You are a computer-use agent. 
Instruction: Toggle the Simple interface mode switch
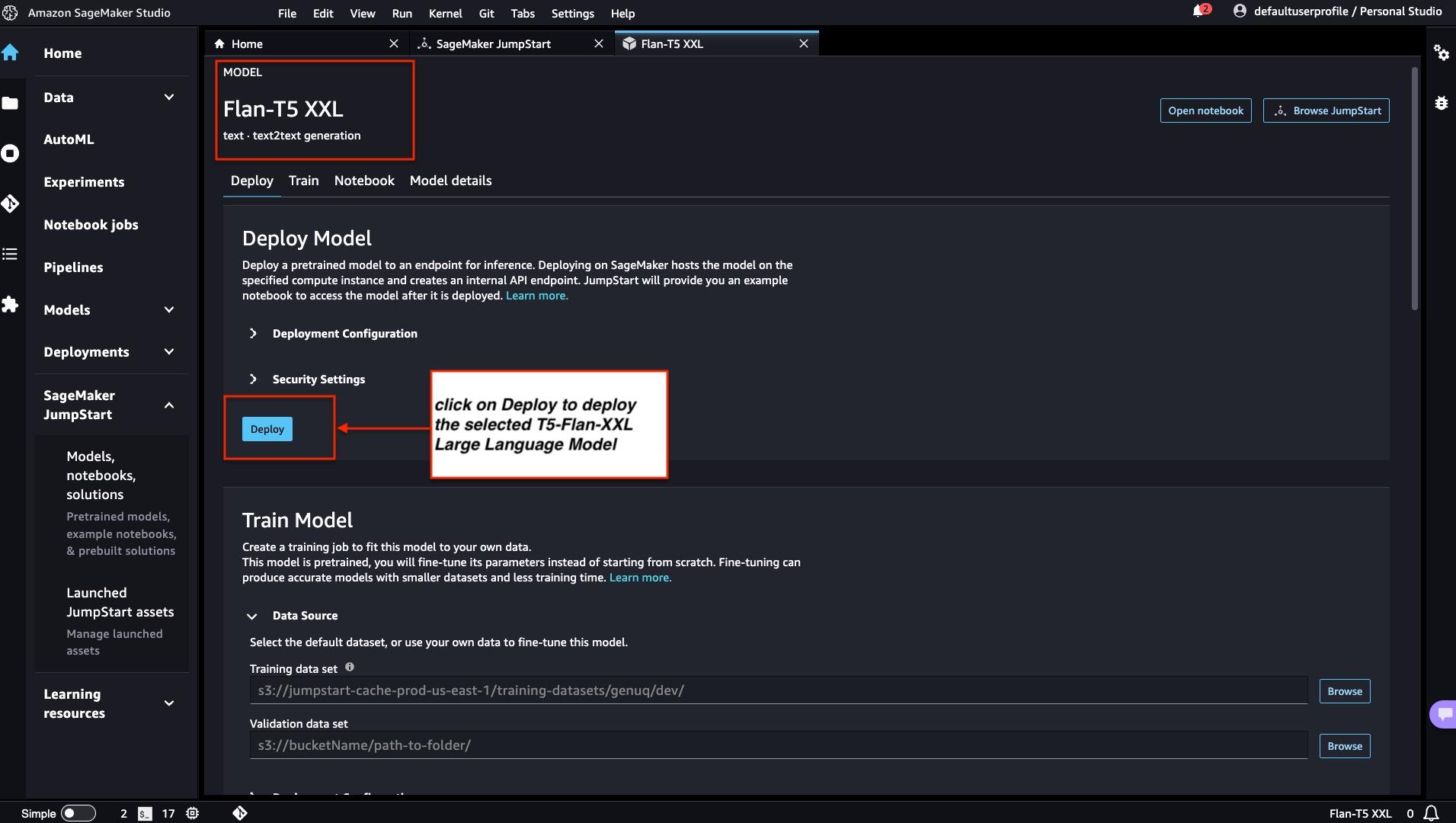78,813
